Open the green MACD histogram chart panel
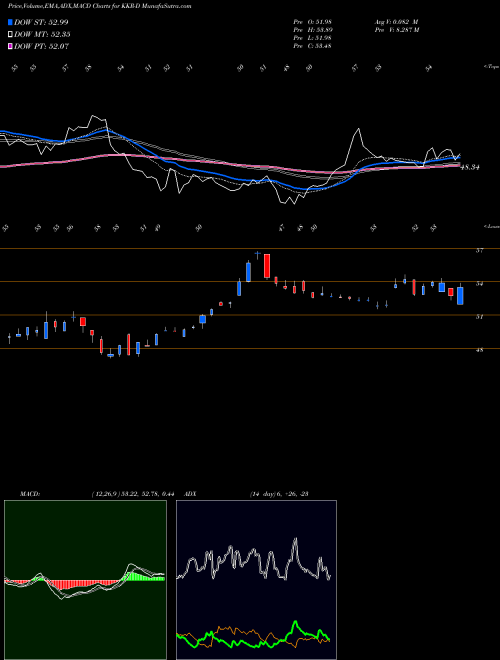This screenshot has height=660, width=500. (85, 580)
